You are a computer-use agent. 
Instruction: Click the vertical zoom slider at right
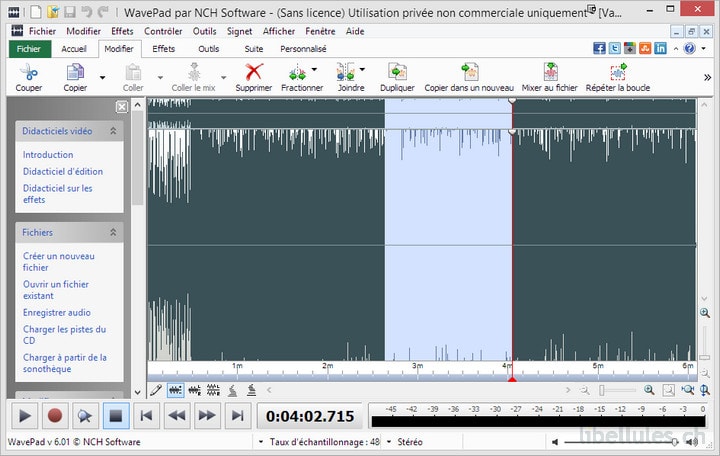click(x=705, y=343)
